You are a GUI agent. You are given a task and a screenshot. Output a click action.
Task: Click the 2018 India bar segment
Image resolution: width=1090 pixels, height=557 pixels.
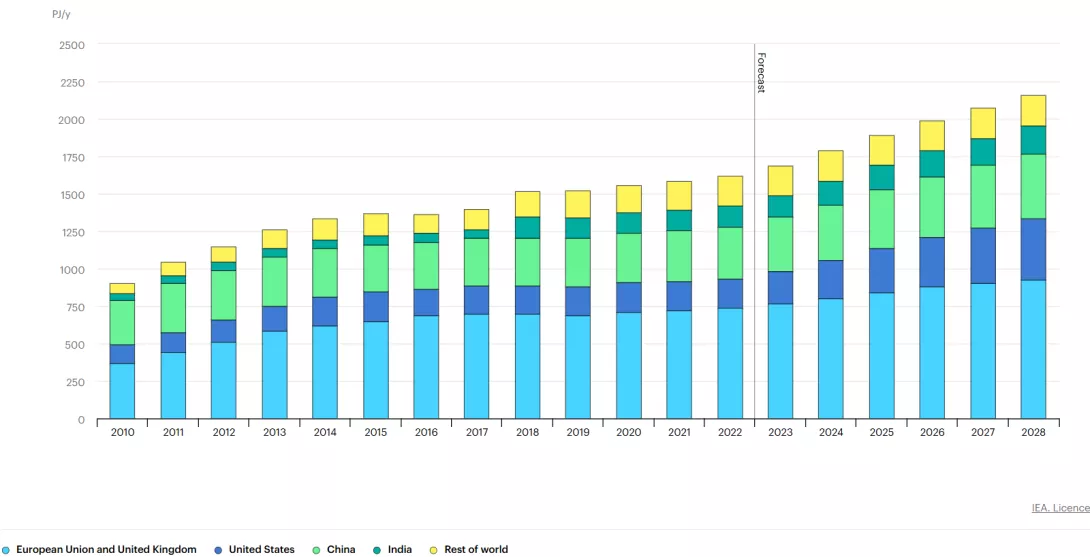point(528,227)
